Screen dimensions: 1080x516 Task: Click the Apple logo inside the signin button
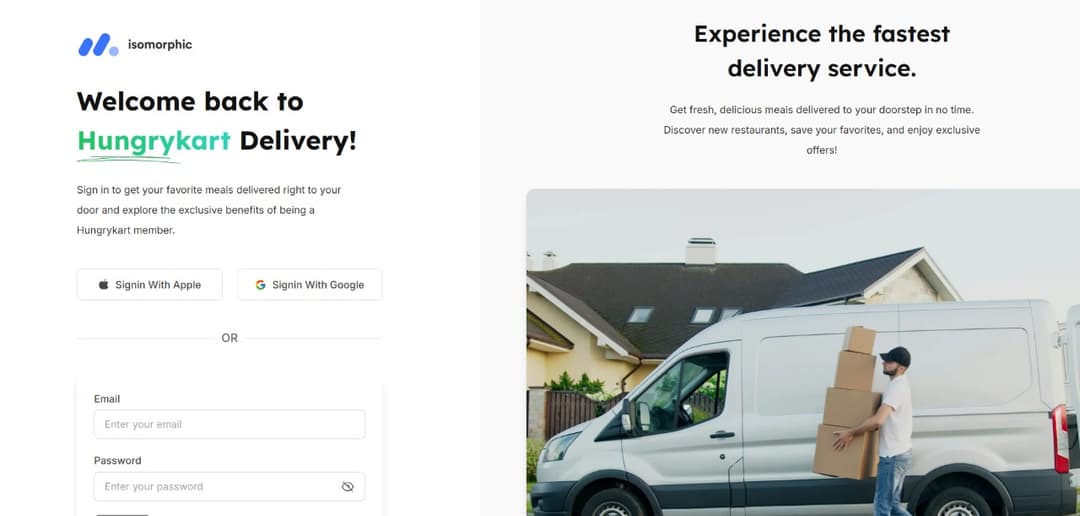click(x=103, y=285)
